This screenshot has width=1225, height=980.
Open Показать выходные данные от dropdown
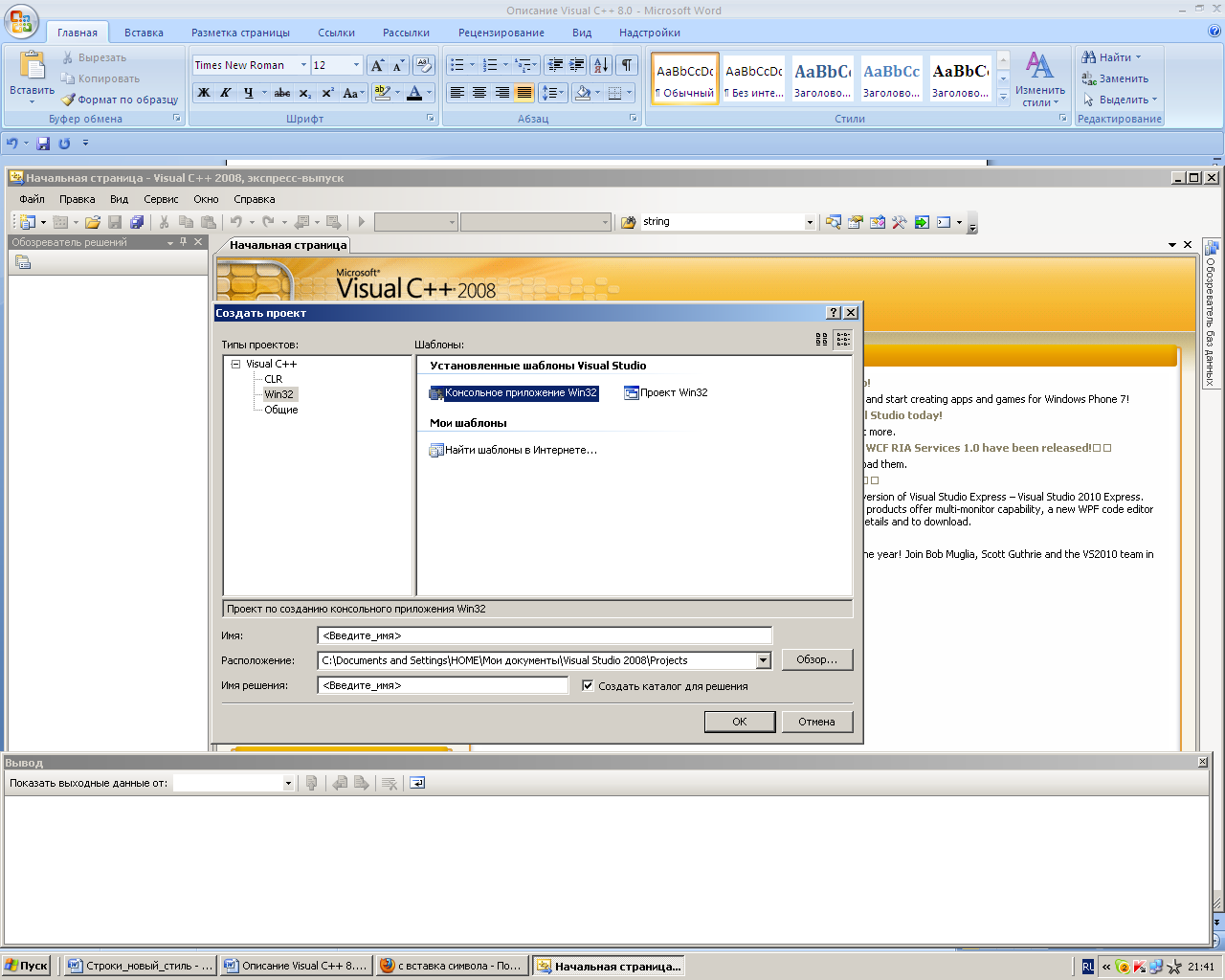pyautogui.click(x=288, y=783)
